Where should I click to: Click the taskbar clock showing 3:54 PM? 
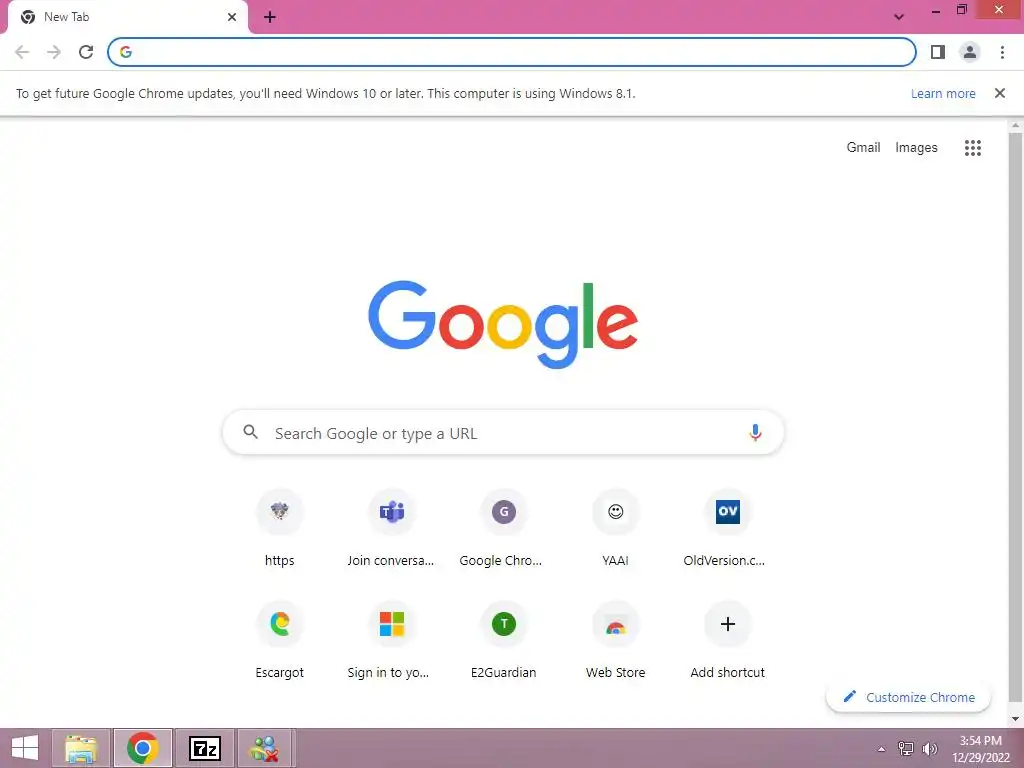980,749
